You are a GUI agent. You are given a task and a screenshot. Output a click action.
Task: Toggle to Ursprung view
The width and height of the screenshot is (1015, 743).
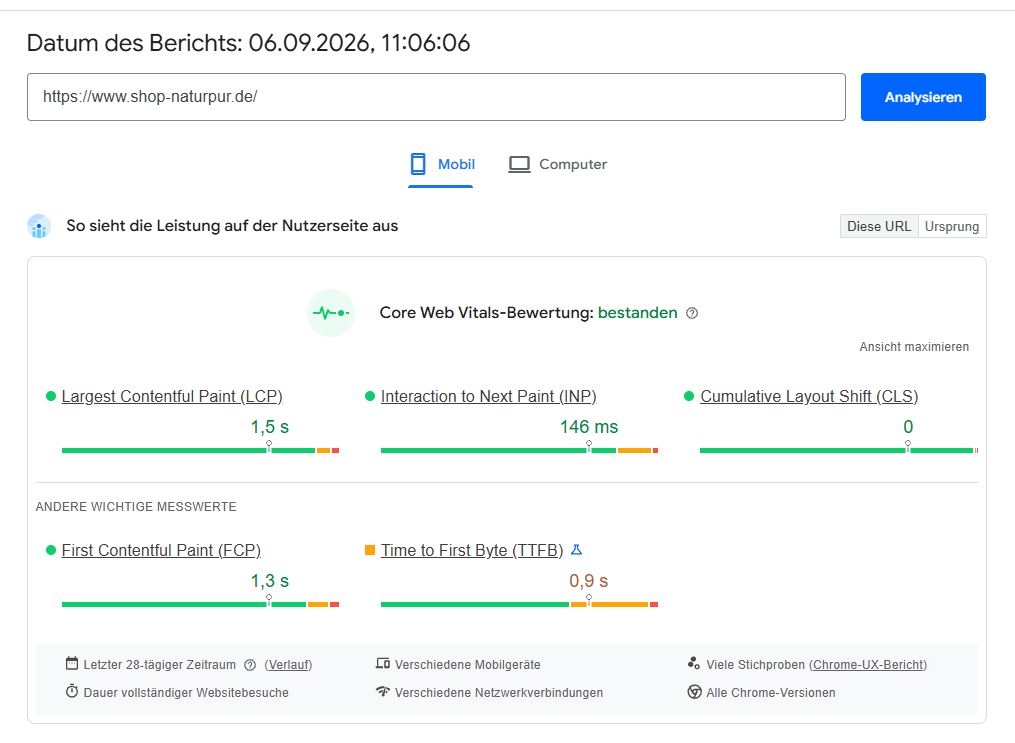point(952,227)
